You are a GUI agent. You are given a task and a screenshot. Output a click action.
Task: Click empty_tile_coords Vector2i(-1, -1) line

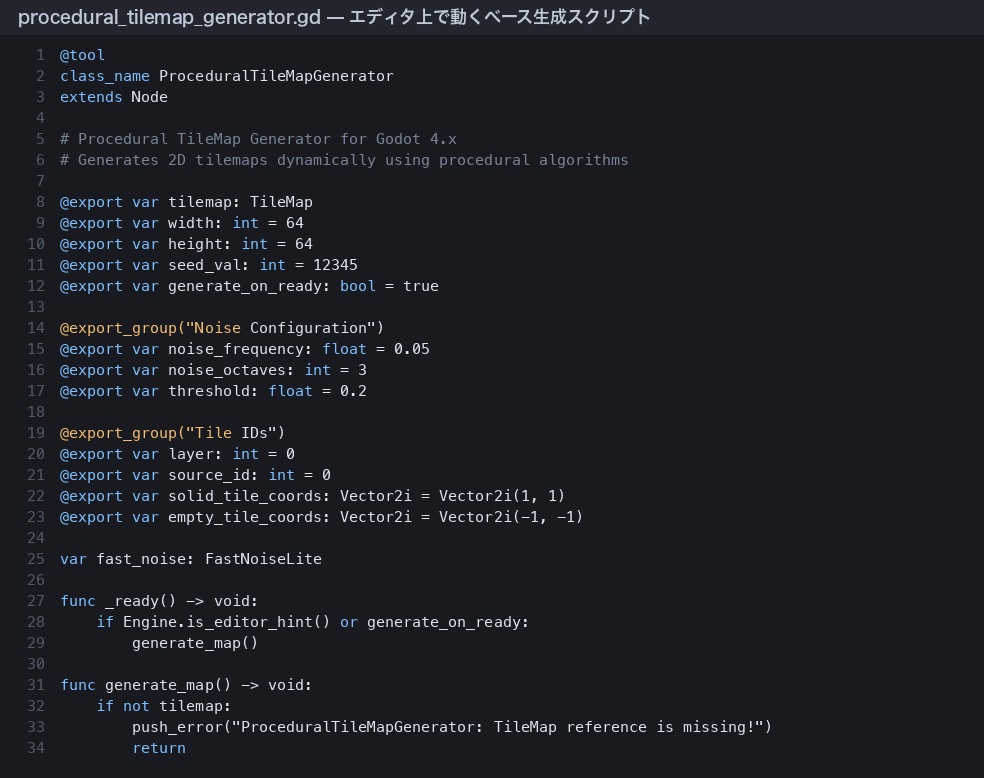[x=321, y=518]
